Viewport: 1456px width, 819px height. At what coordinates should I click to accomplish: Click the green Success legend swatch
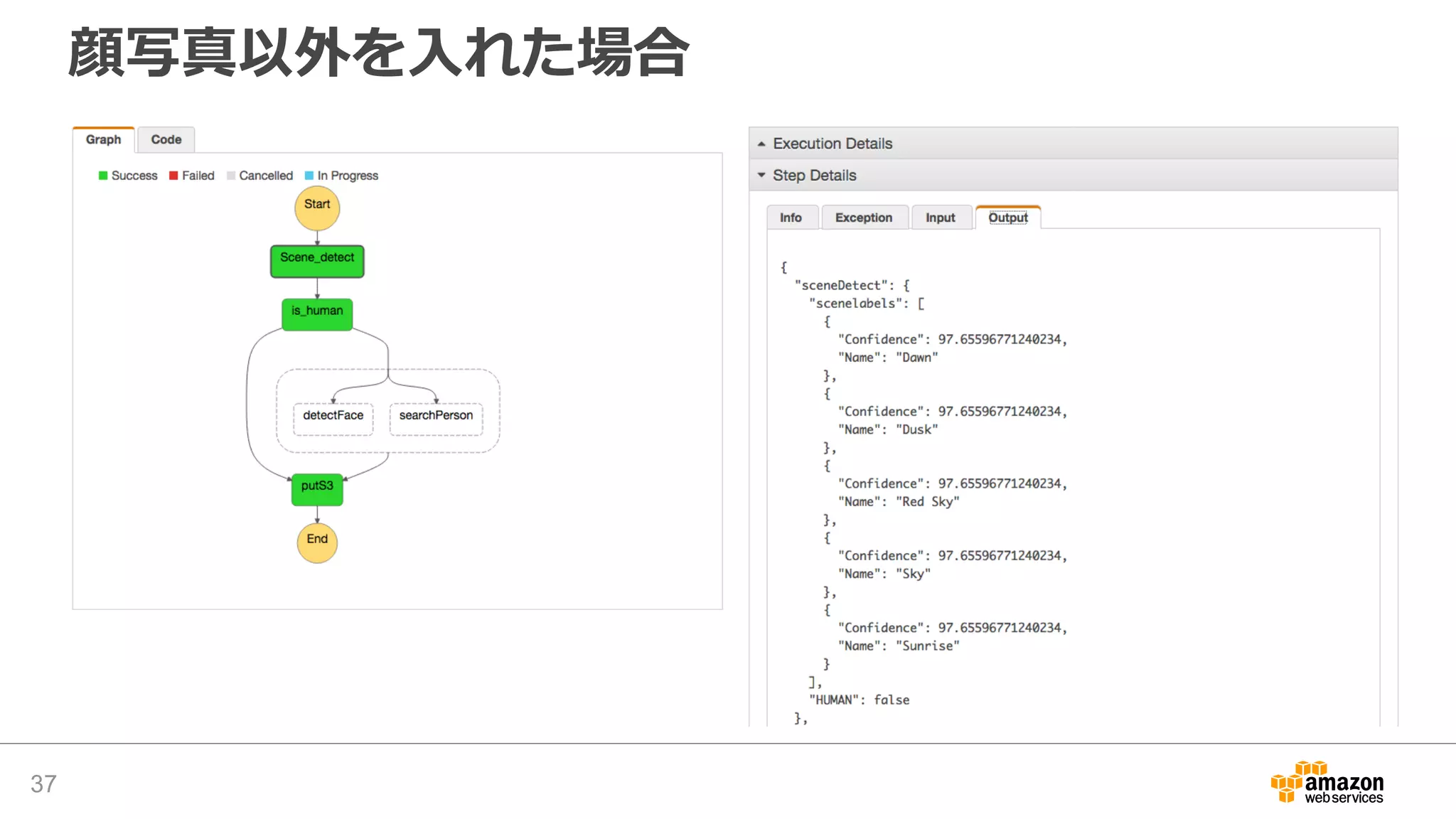pos(103,176)
